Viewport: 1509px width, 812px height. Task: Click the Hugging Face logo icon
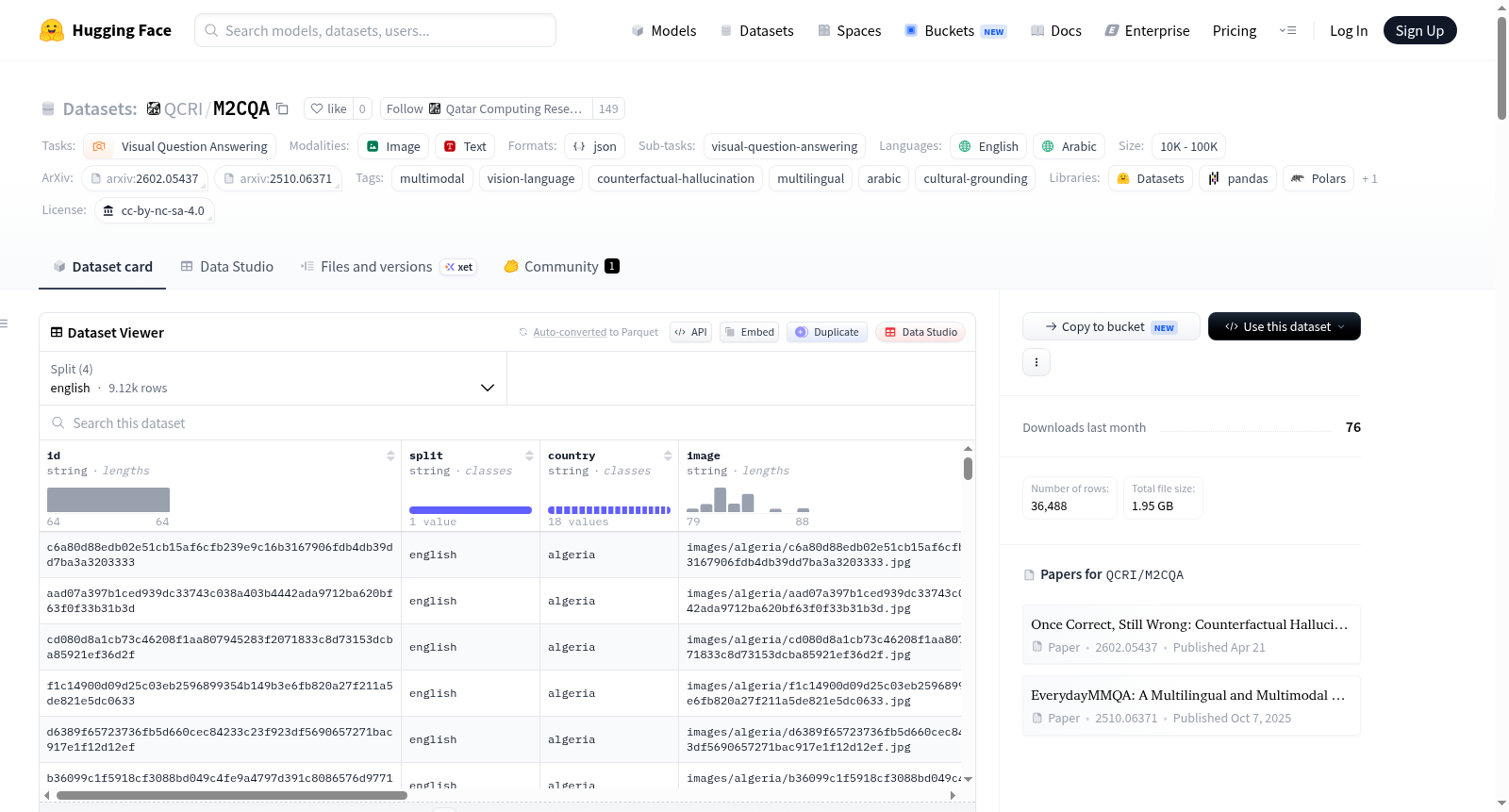(x=52, y=30)
